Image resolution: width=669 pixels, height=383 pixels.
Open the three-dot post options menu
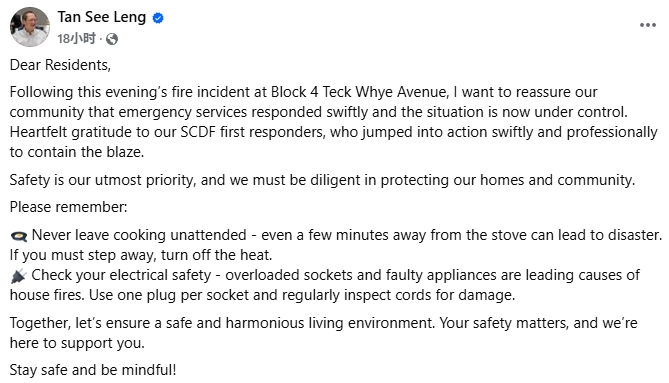pyautogui.click(x=648, y=25)
